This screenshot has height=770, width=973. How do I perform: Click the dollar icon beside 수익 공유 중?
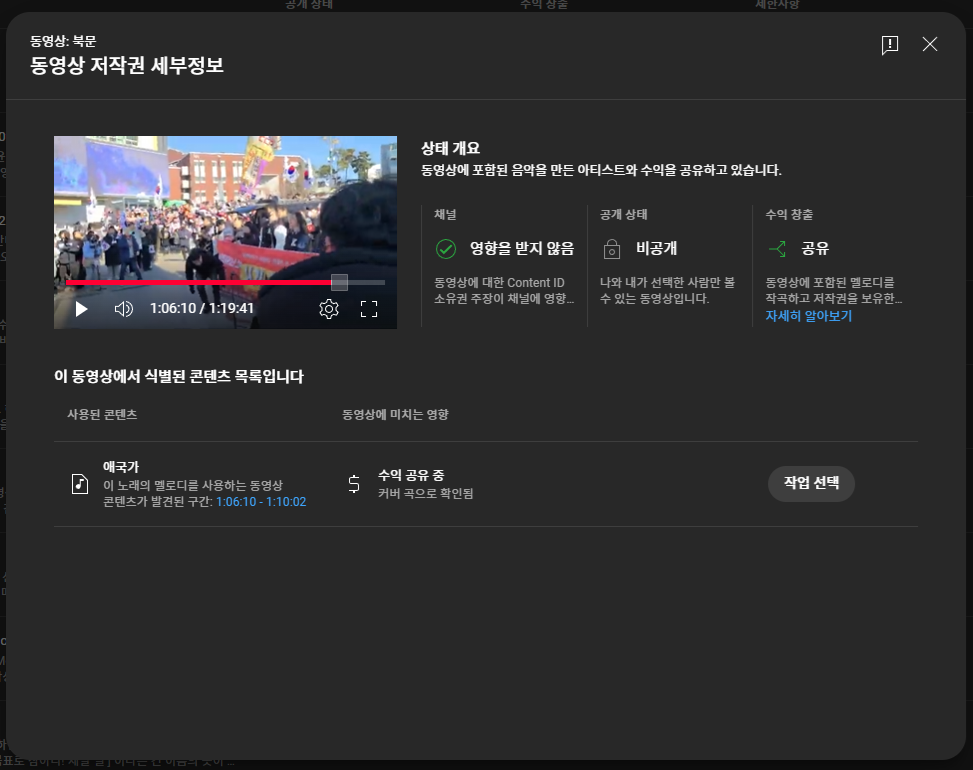[x=354, y=484]
